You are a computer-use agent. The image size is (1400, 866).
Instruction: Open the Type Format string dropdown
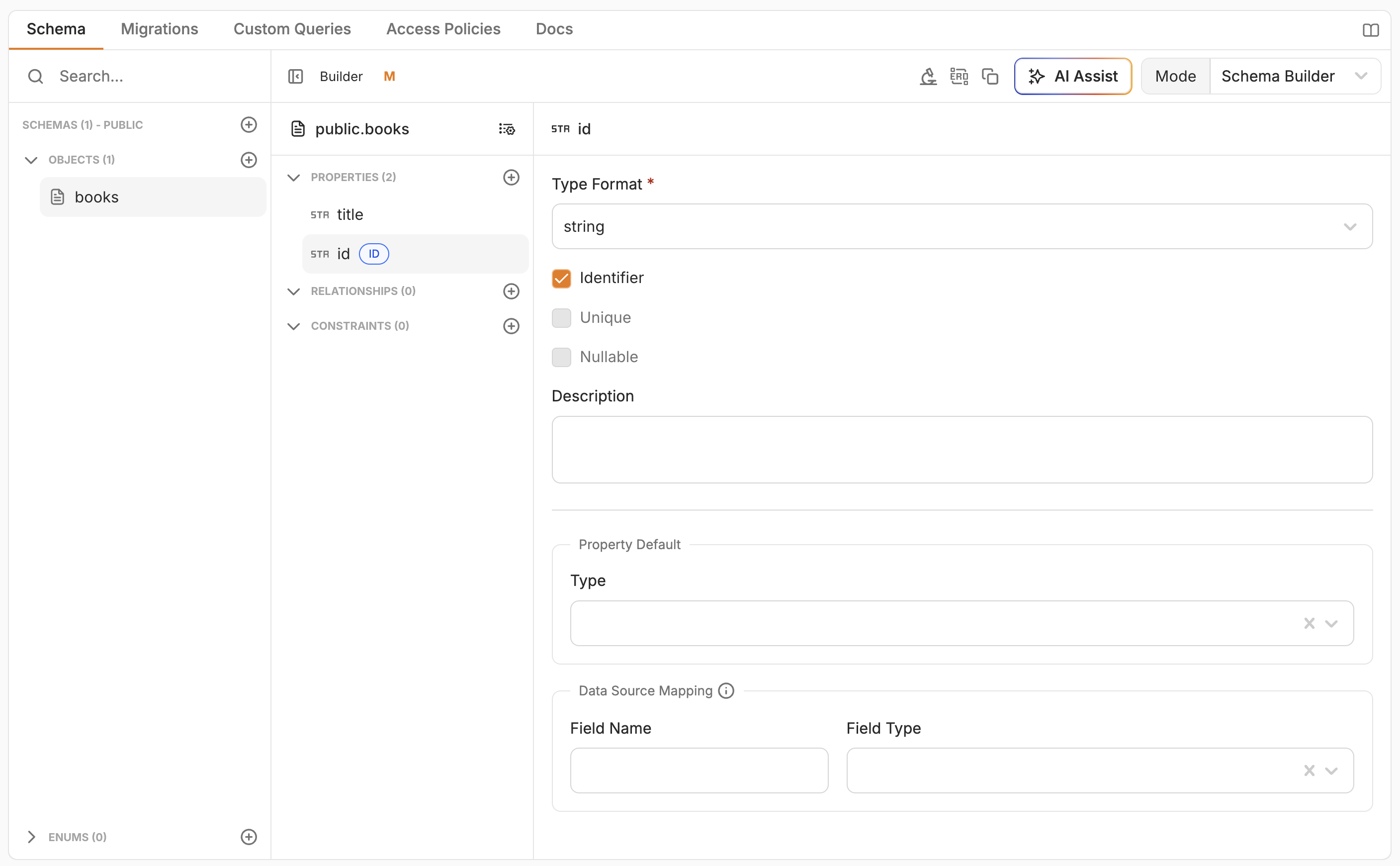(x=962, y=227)
